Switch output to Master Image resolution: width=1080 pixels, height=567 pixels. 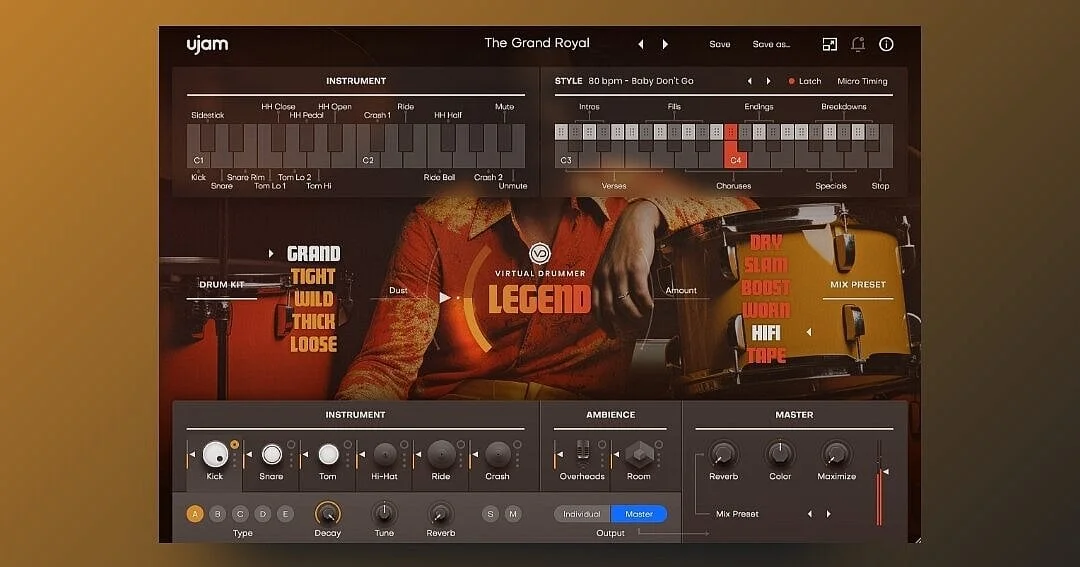tap(639, 514)
